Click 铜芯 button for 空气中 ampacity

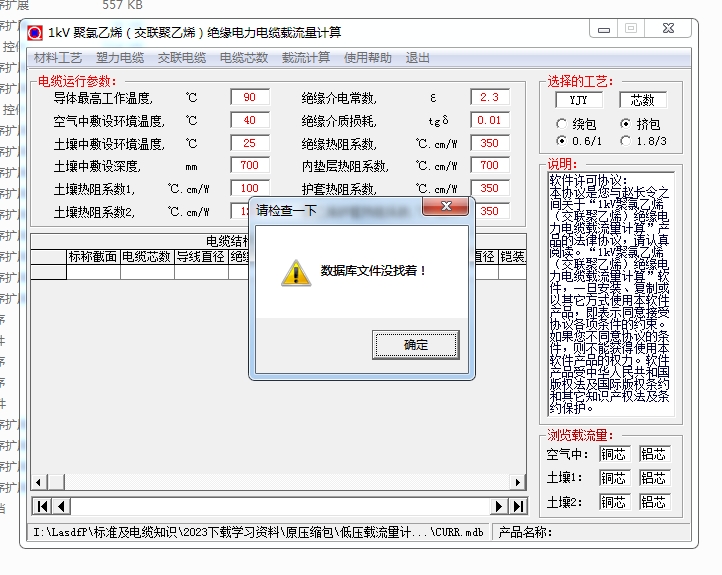[x=614, y=454]
